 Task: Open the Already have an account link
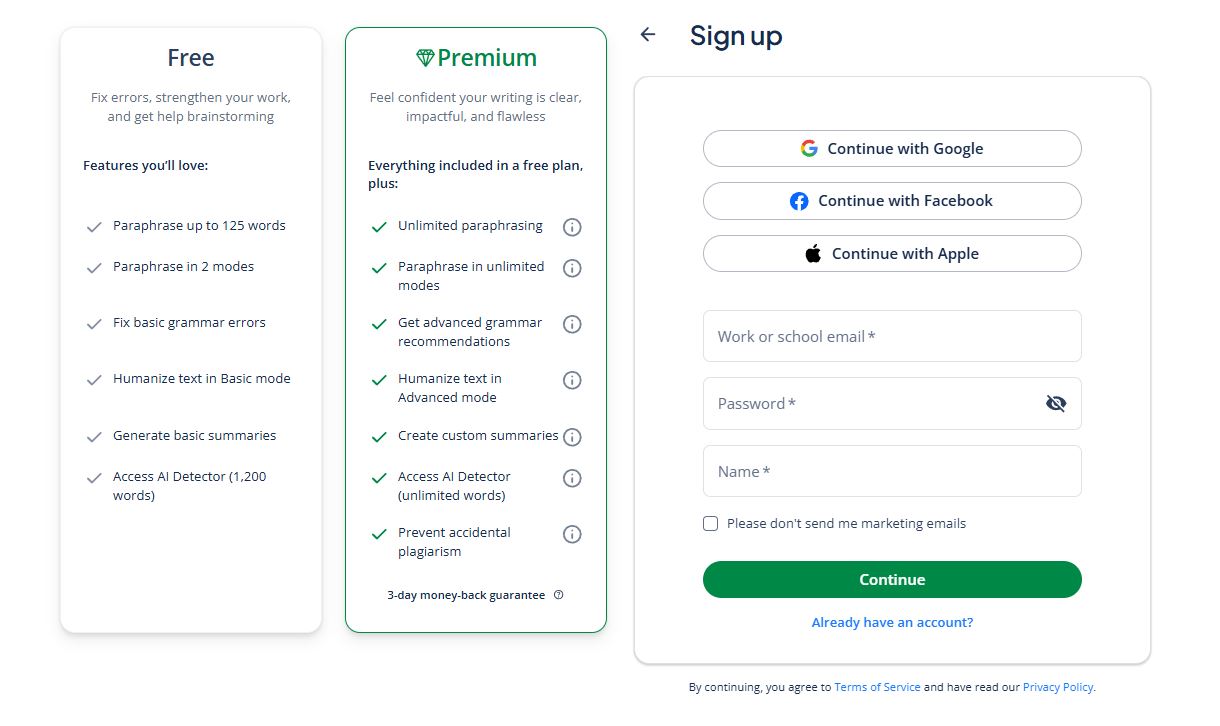892,623
